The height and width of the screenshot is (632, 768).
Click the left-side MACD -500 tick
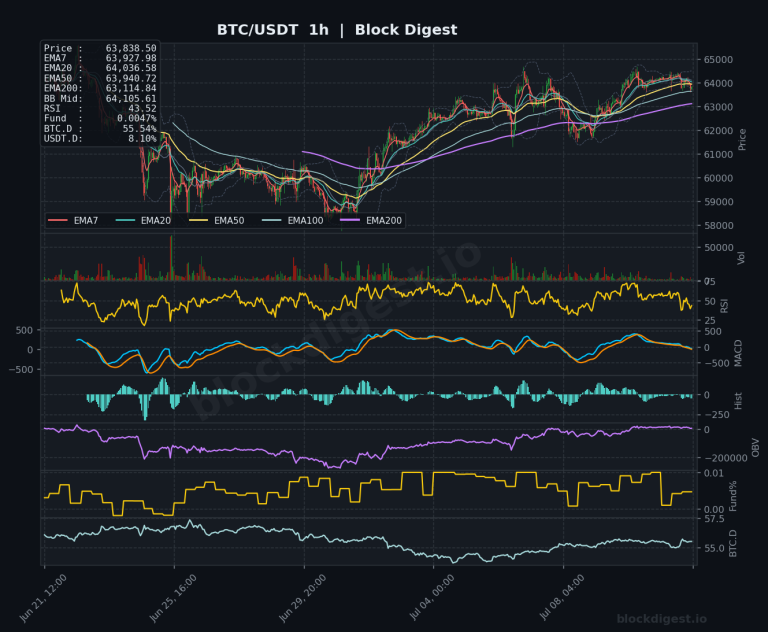pyautogui.click(x=21, y=369)
